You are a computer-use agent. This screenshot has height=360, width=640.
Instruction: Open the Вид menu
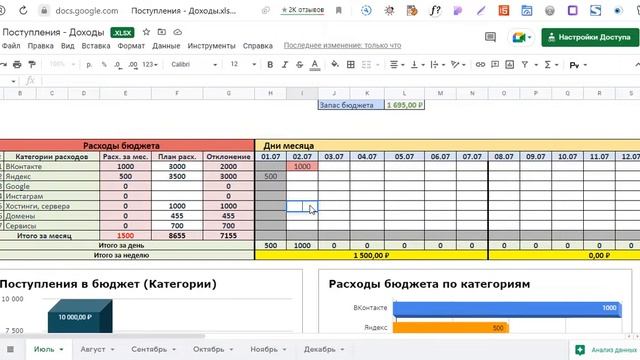[68, 46]
